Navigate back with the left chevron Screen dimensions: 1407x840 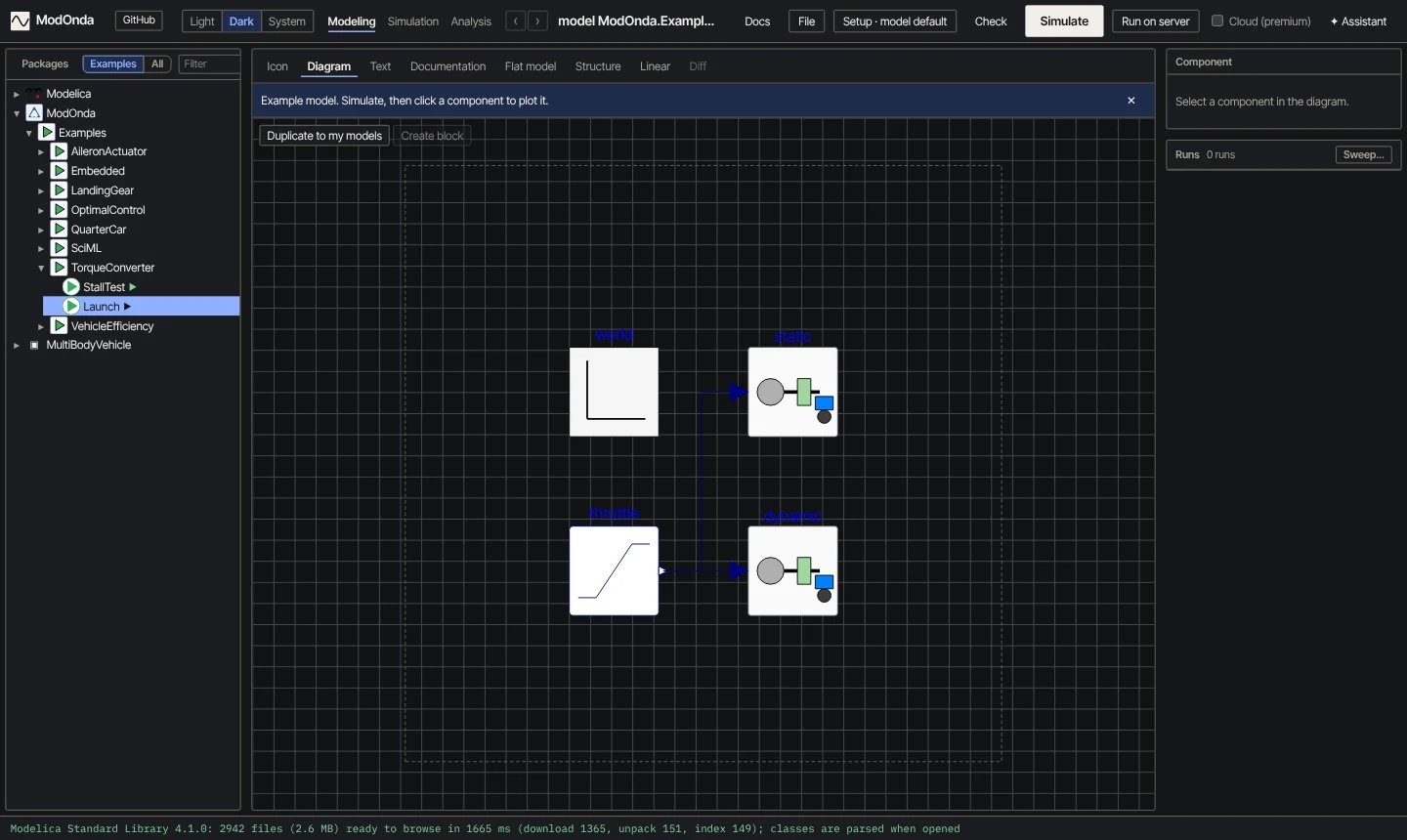pyautogui.click(x=516, y=21)
